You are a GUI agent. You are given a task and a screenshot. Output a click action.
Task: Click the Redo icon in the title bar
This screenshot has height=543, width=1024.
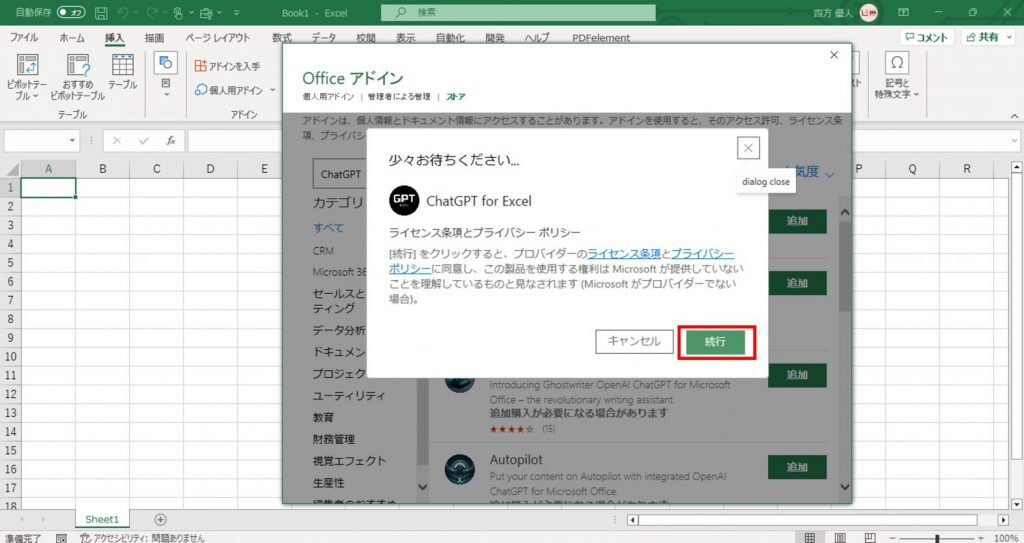tap(153, 12)
